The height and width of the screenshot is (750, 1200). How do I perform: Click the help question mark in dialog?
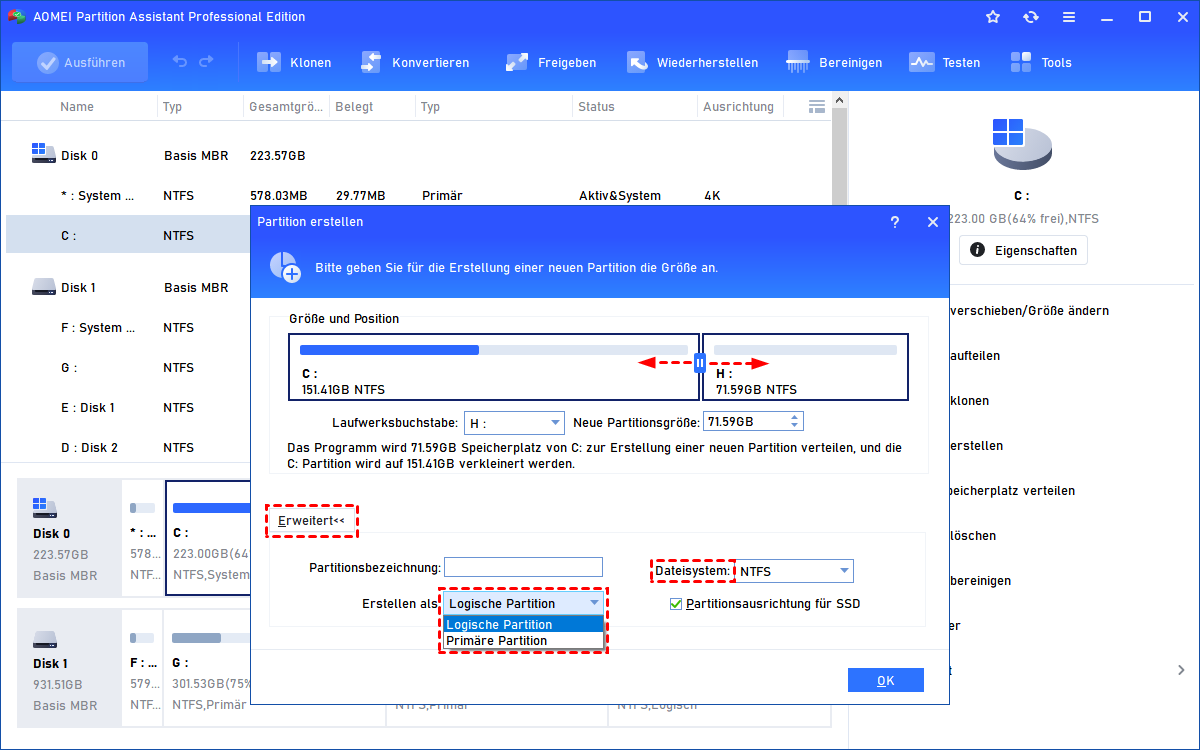pyautogui.click(x=895, y=222)
